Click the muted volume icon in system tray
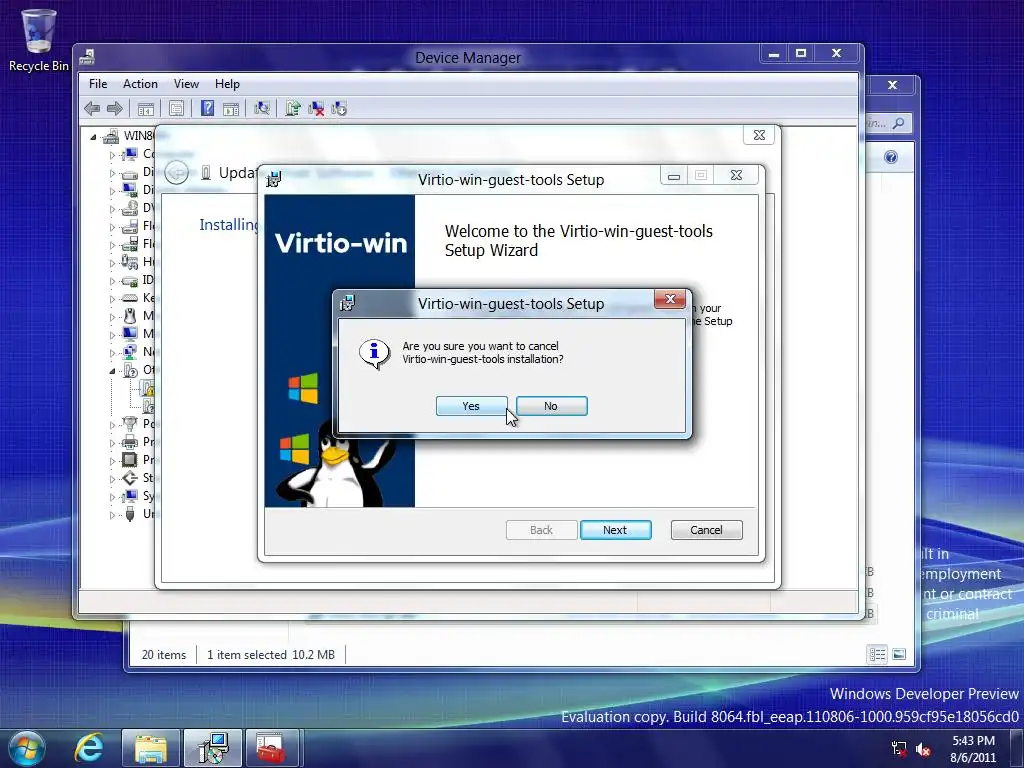 [923, 749]
